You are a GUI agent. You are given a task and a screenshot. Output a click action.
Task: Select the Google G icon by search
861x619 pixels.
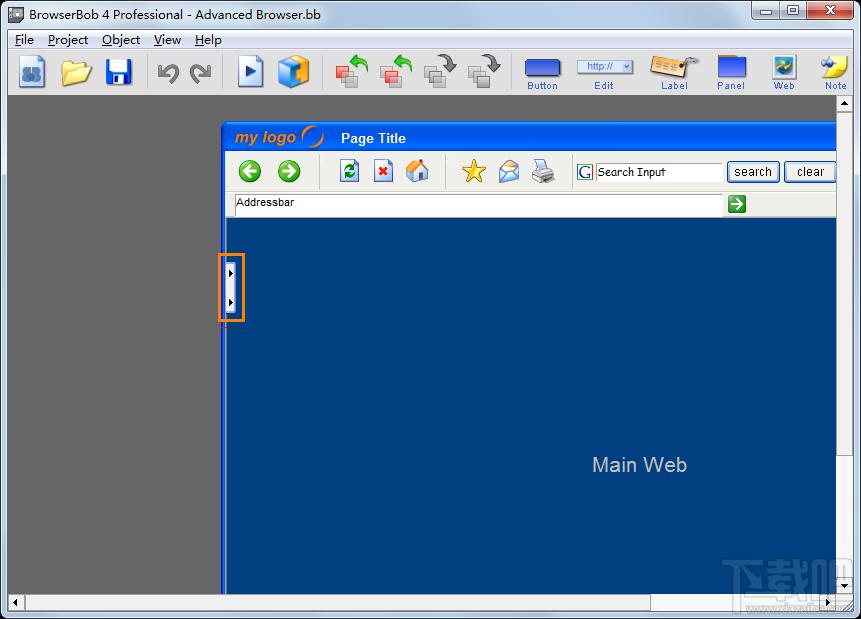coord(585,172)
